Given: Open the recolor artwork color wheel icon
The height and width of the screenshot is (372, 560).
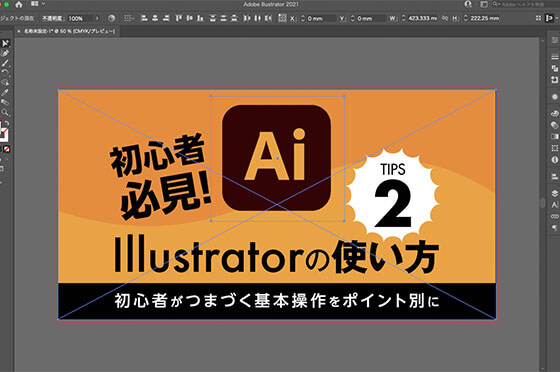Looking at the screenshot, I should 111,18.
